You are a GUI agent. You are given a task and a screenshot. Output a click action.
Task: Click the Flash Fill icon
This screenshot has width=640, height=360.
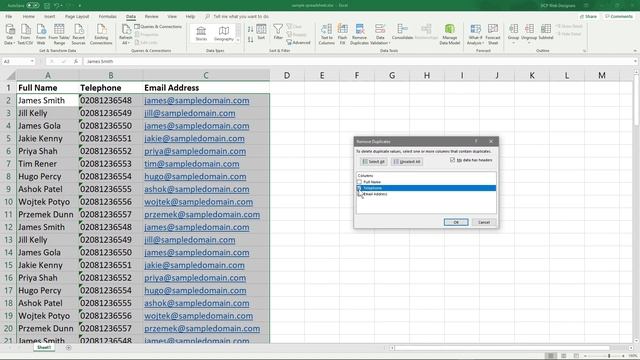pyautogui.click(x=342, y=34)
